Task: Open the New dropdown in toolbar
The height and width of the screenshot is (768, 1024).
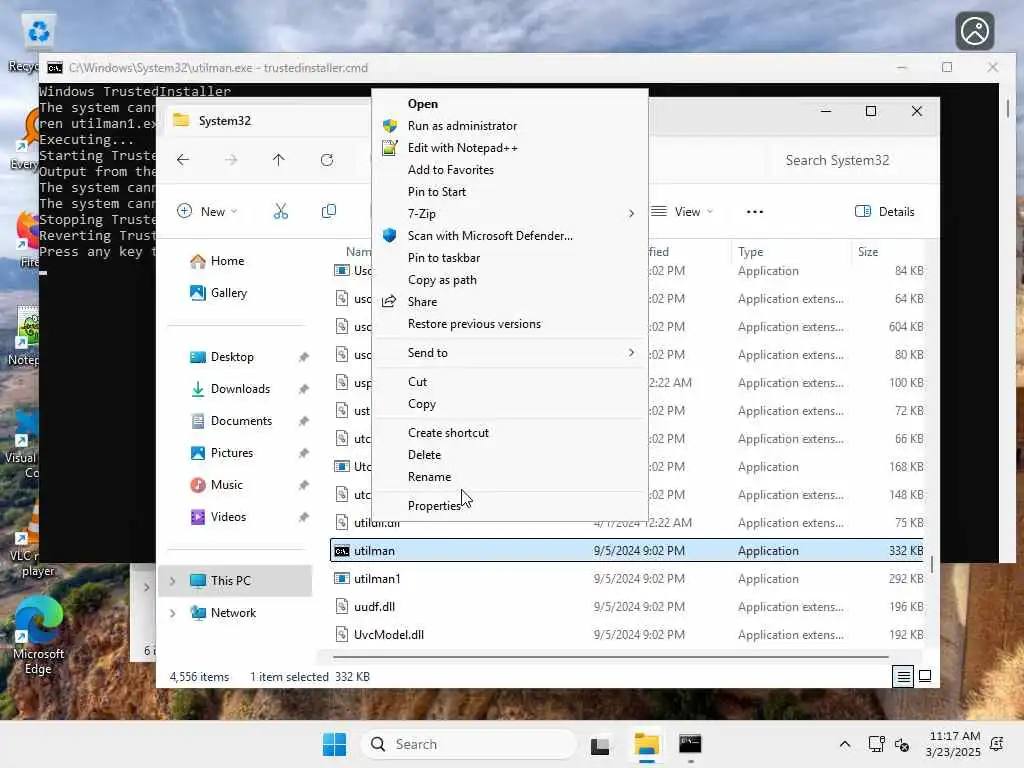Action: point(208,212)
